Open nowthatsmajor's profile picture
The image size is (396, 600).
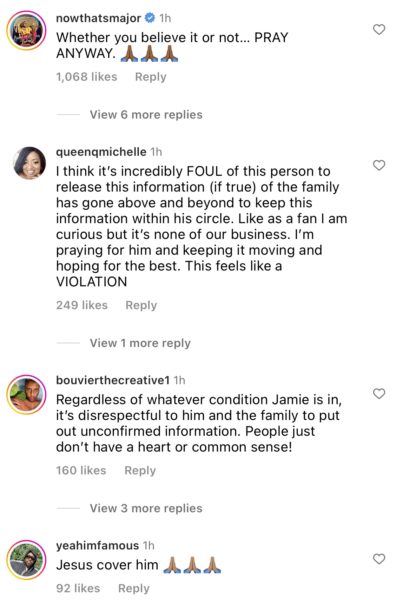pyautogui.click(x=26, y=30)
